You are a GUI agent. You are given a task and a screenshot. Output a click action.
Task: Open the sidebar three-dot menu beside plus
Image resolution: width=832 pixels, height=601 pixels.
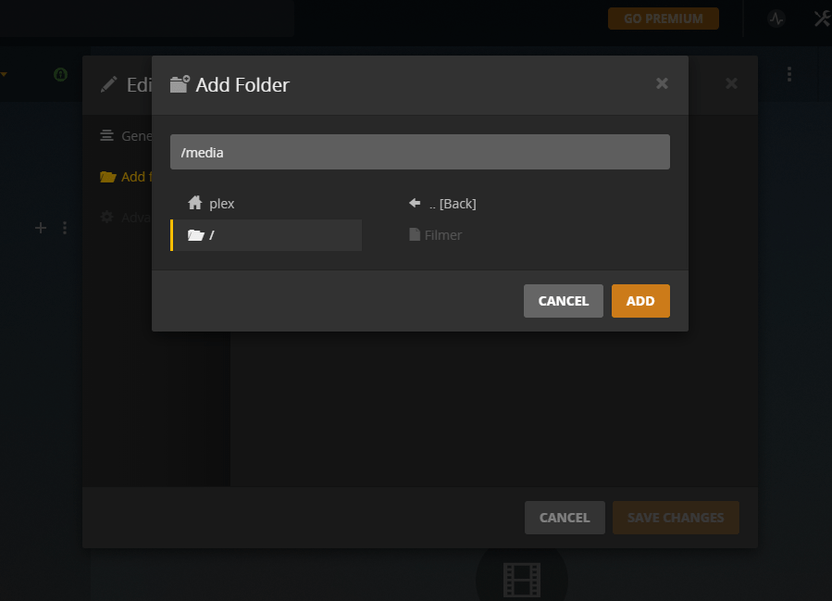[x=65, y=228]
